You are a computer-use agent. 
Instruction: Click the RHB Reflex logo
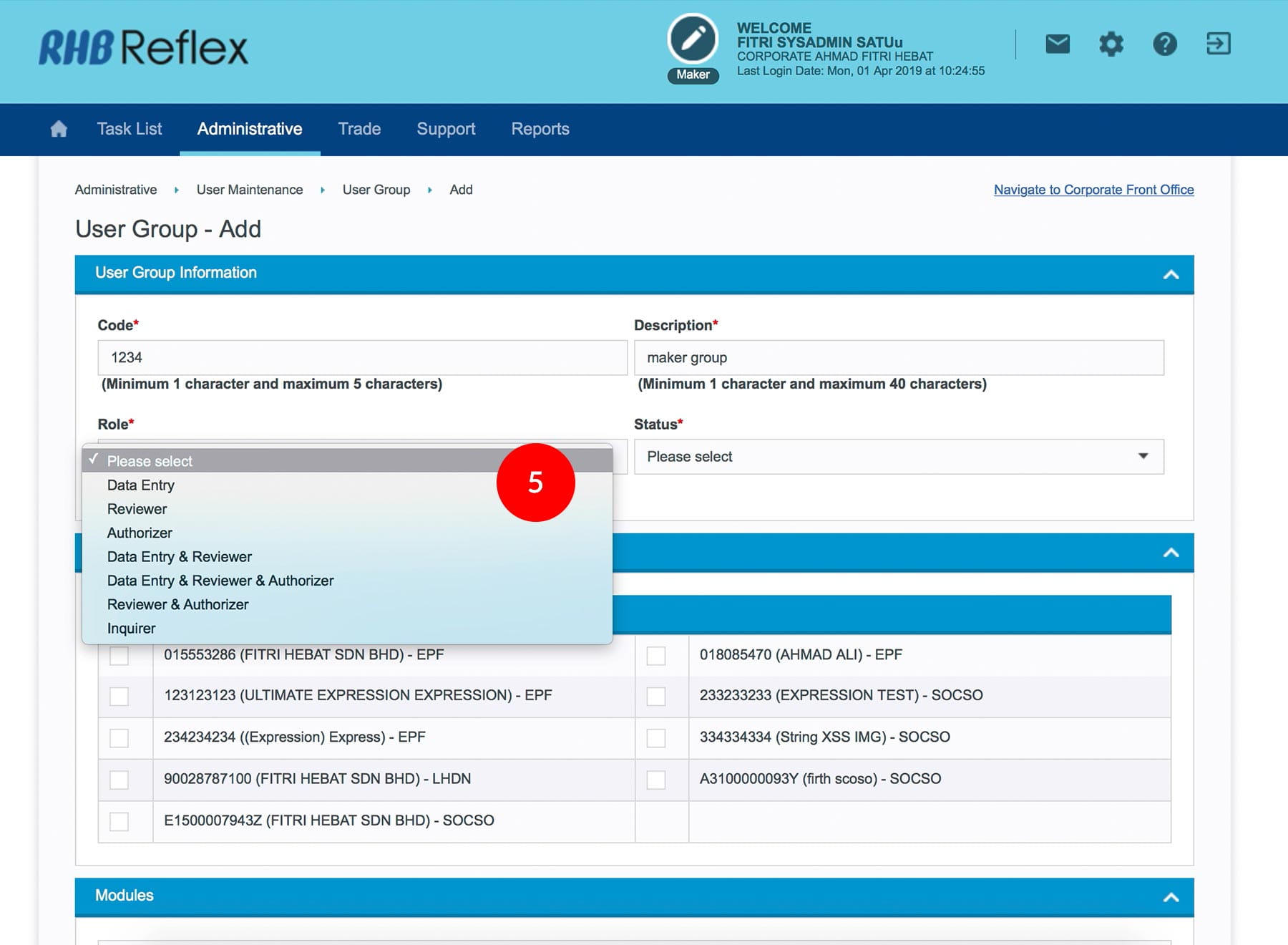coord(143,48)
